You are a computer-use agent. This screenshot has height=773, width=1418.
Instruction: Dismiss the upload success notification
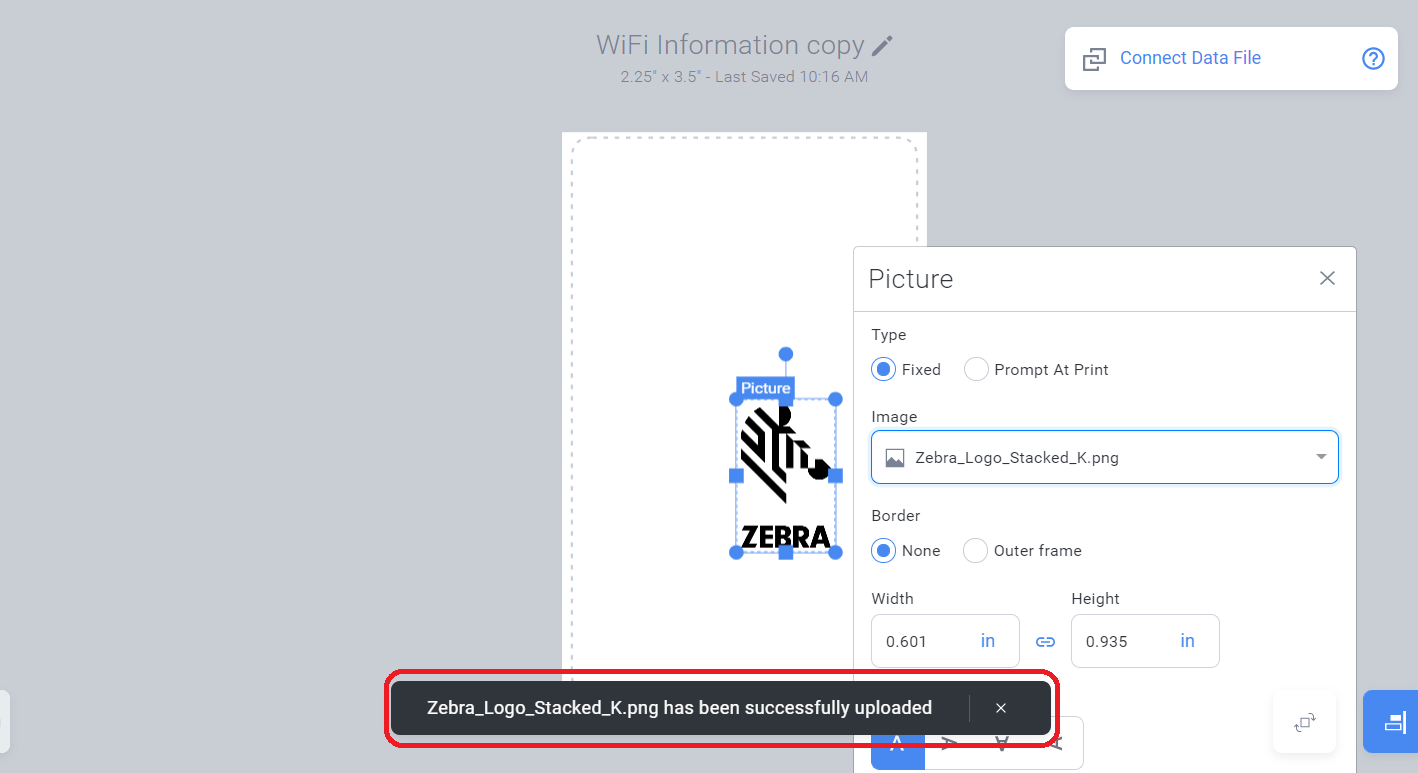1000,707
